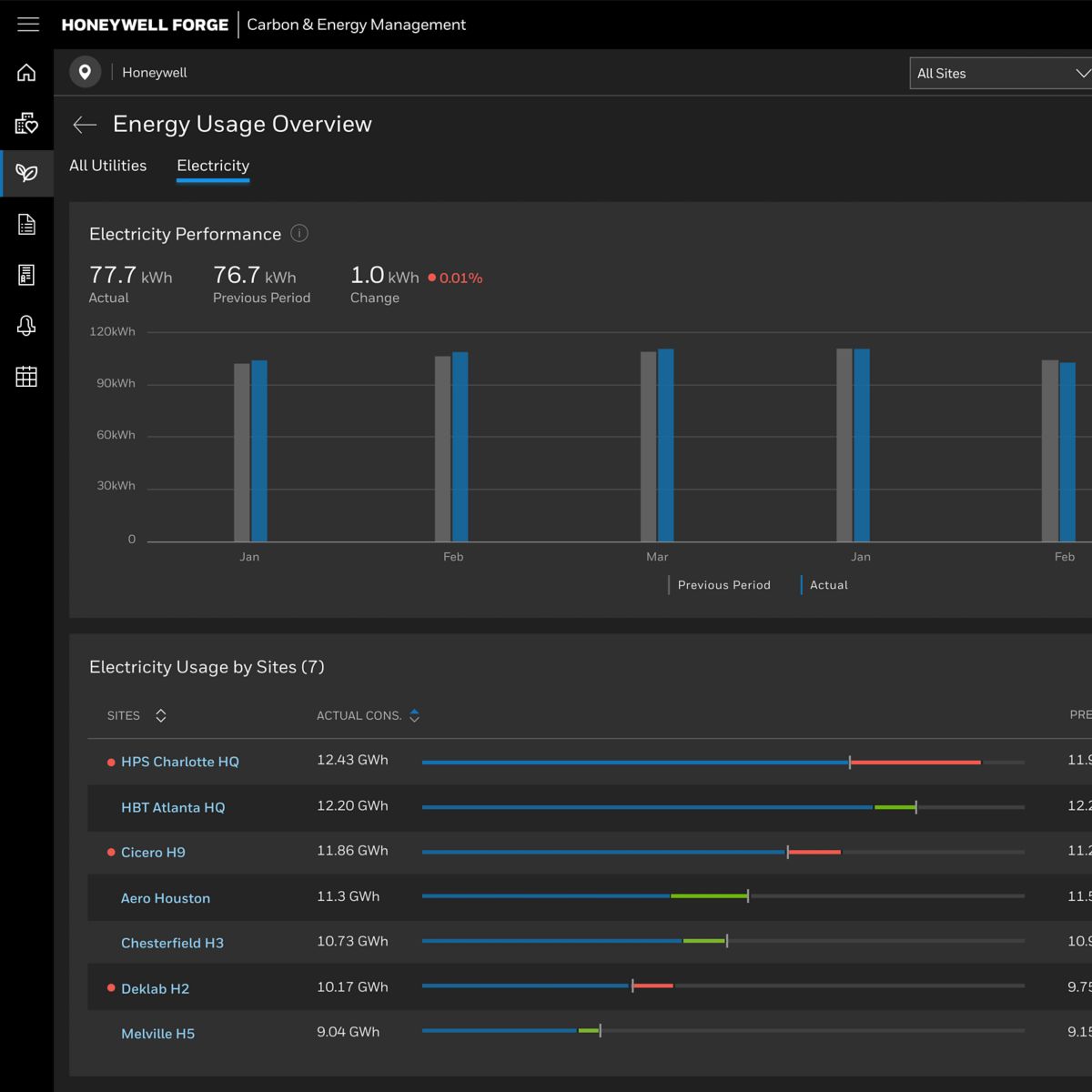
Task: Open Aero Houston site
Action: [x=166, y=898]
